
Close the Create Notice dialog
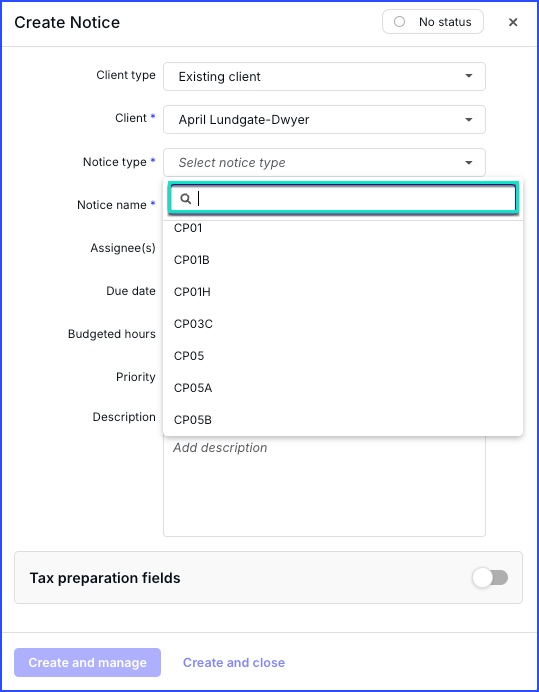(x=513, y=22)
